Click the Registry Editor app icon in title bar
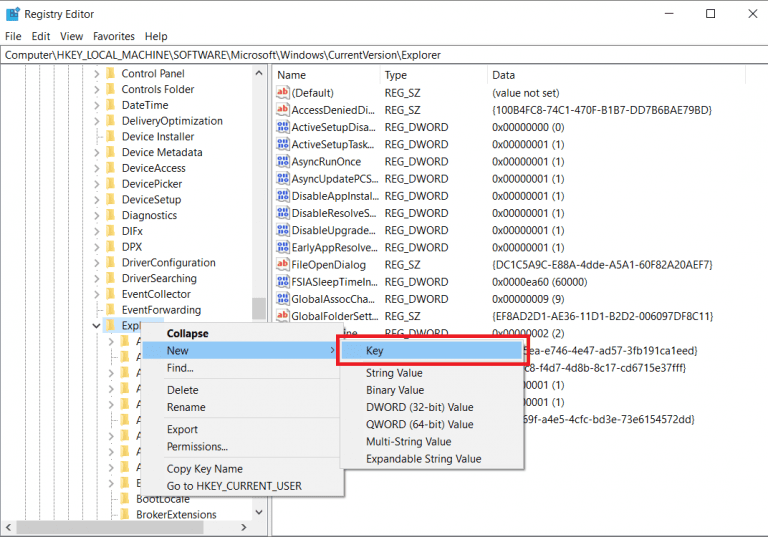The image size is (768, 537). click(x=13, y=14)
